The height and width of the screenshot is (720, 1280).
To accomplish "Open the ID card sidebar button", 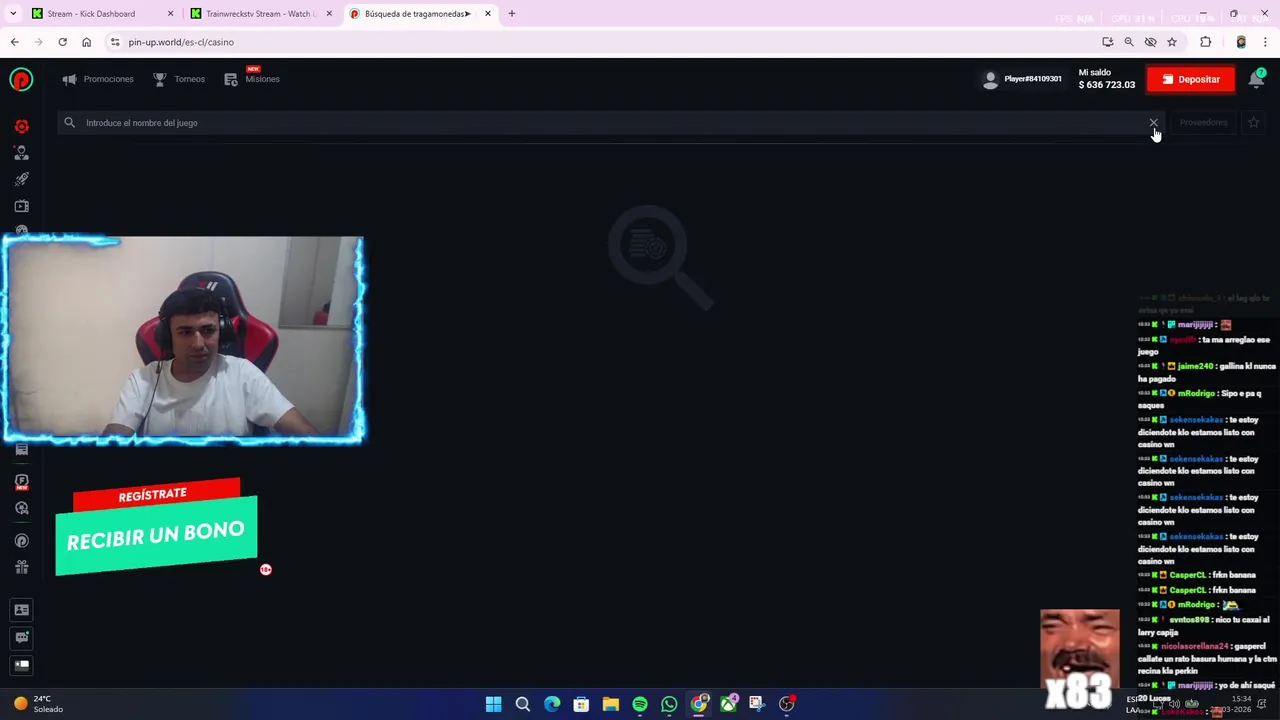I will (21, 610).
